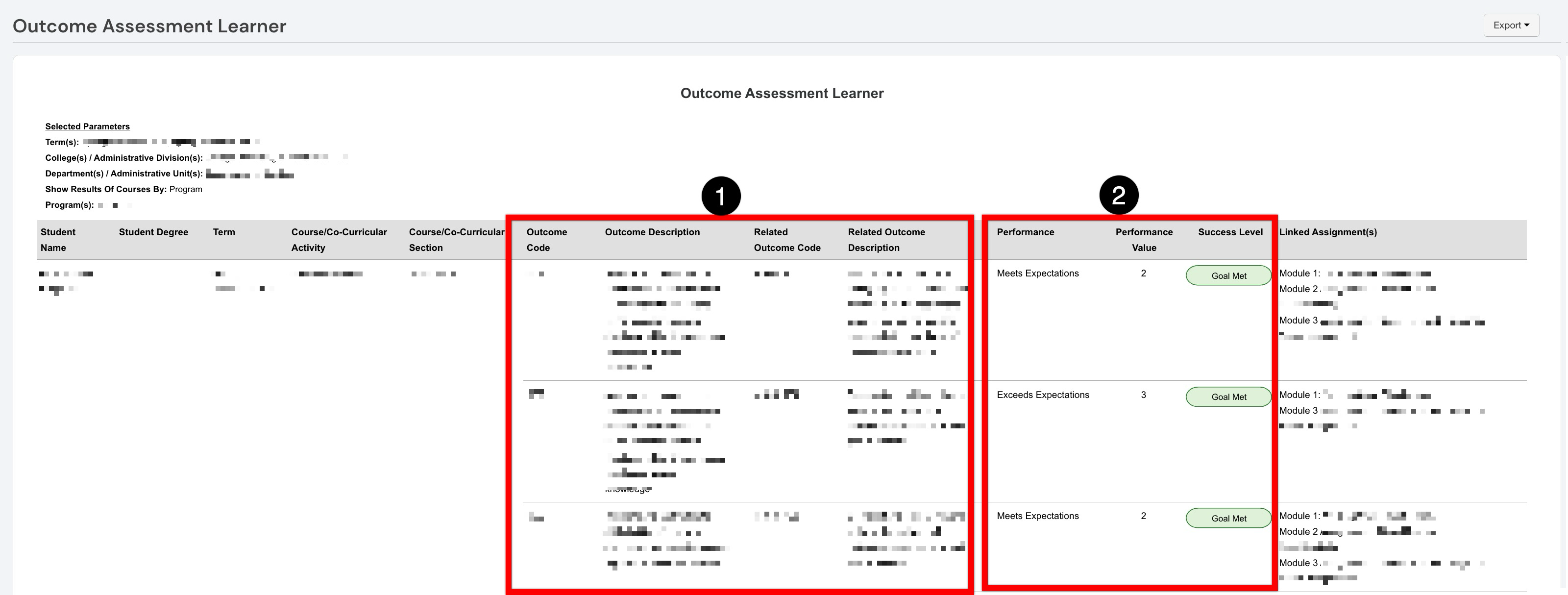Image resolution: width=1568 pixels, height=595 pixels.
Task: Click the Outcome Code column header
Action: 547,240
